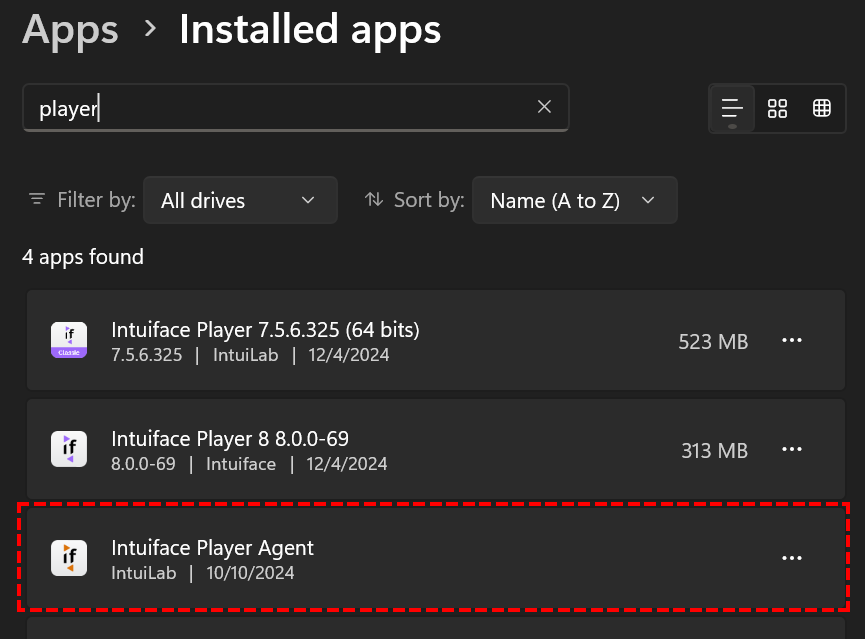Click the 313 MB size value

pyautogui.click(x=714, y=451)
